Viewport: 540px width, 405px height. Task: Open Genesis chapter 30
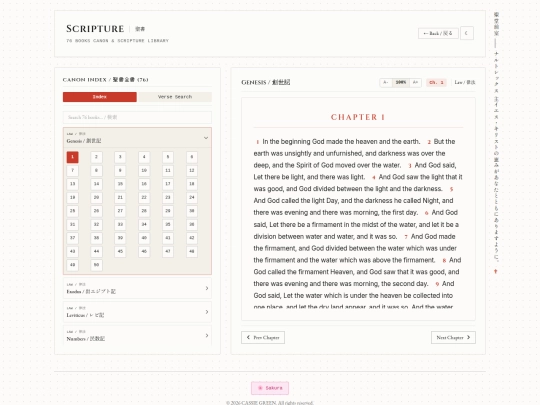coord(192,211)
